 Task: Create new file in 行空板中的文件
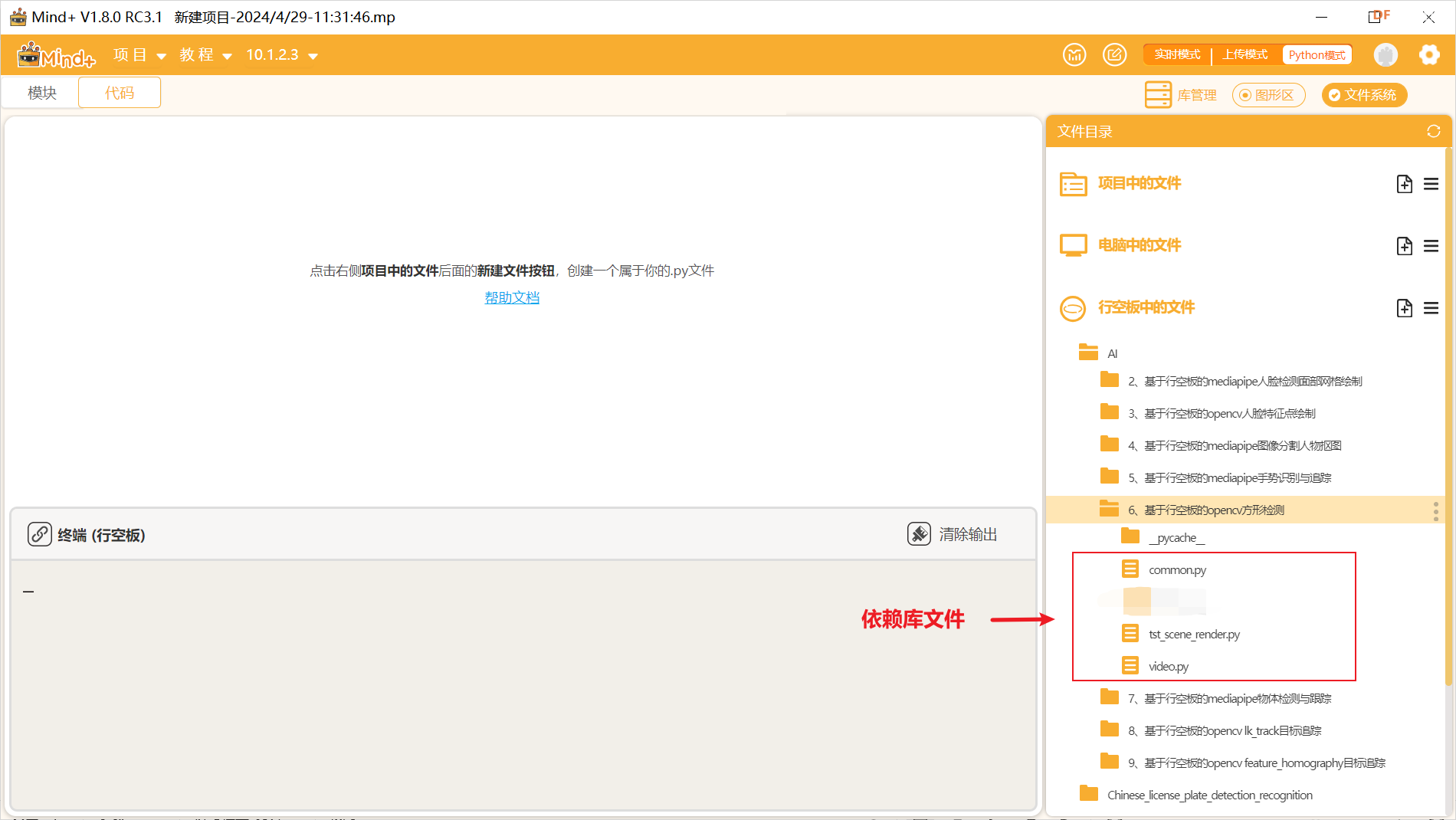(x=1404, y=308)
